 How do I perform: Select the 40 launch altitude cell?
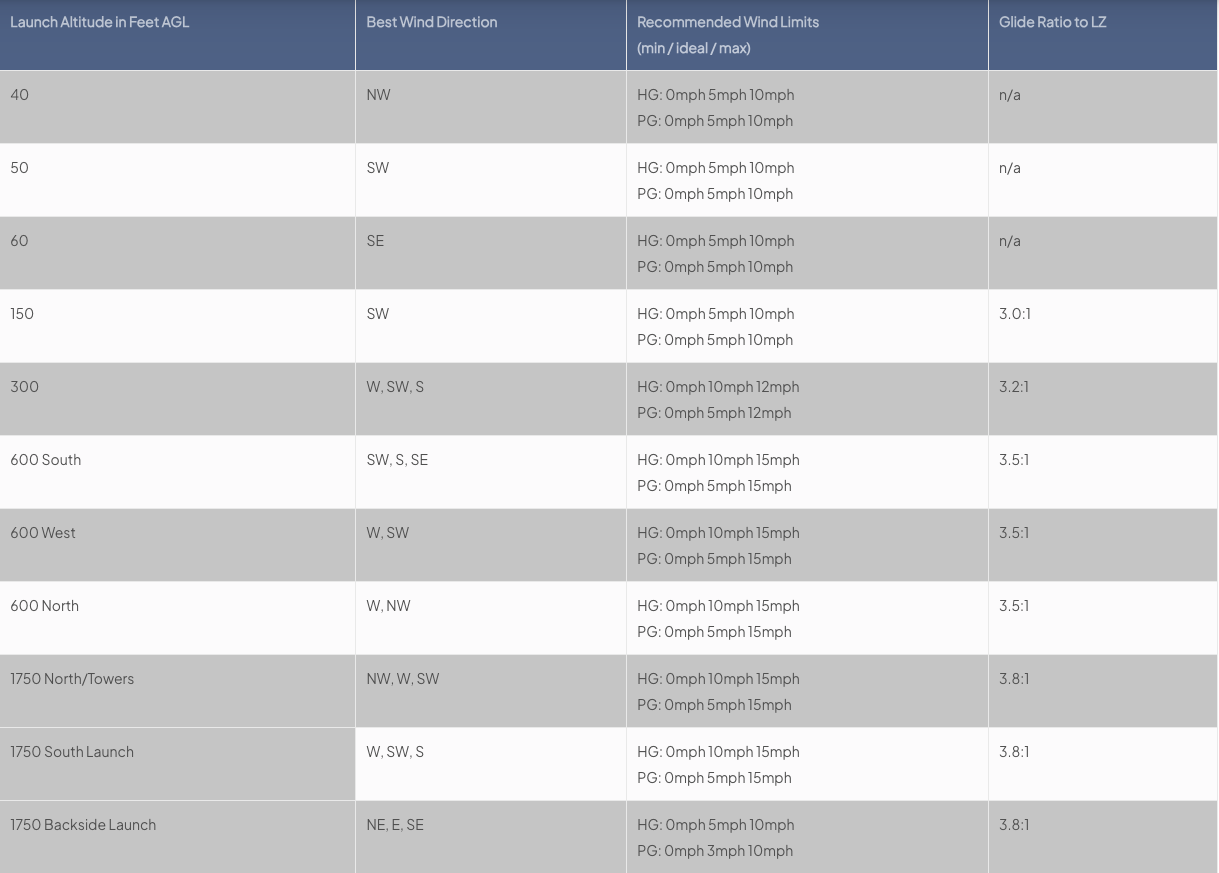pyautogui.click(x=177, y=107)
